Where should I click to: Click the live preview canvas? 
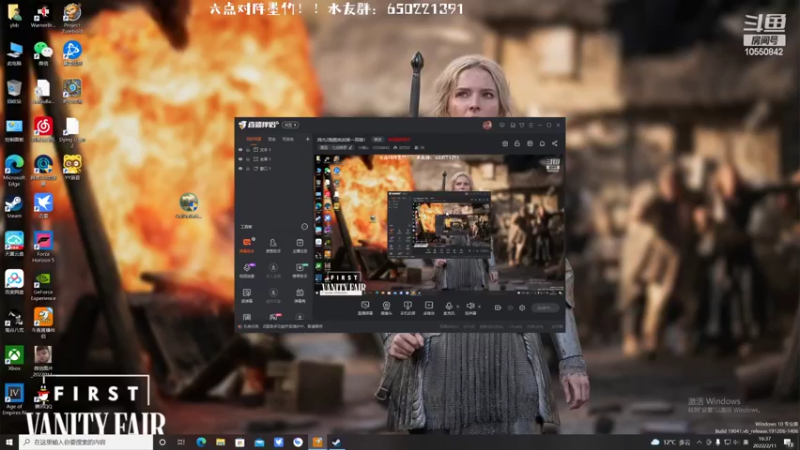439,225
